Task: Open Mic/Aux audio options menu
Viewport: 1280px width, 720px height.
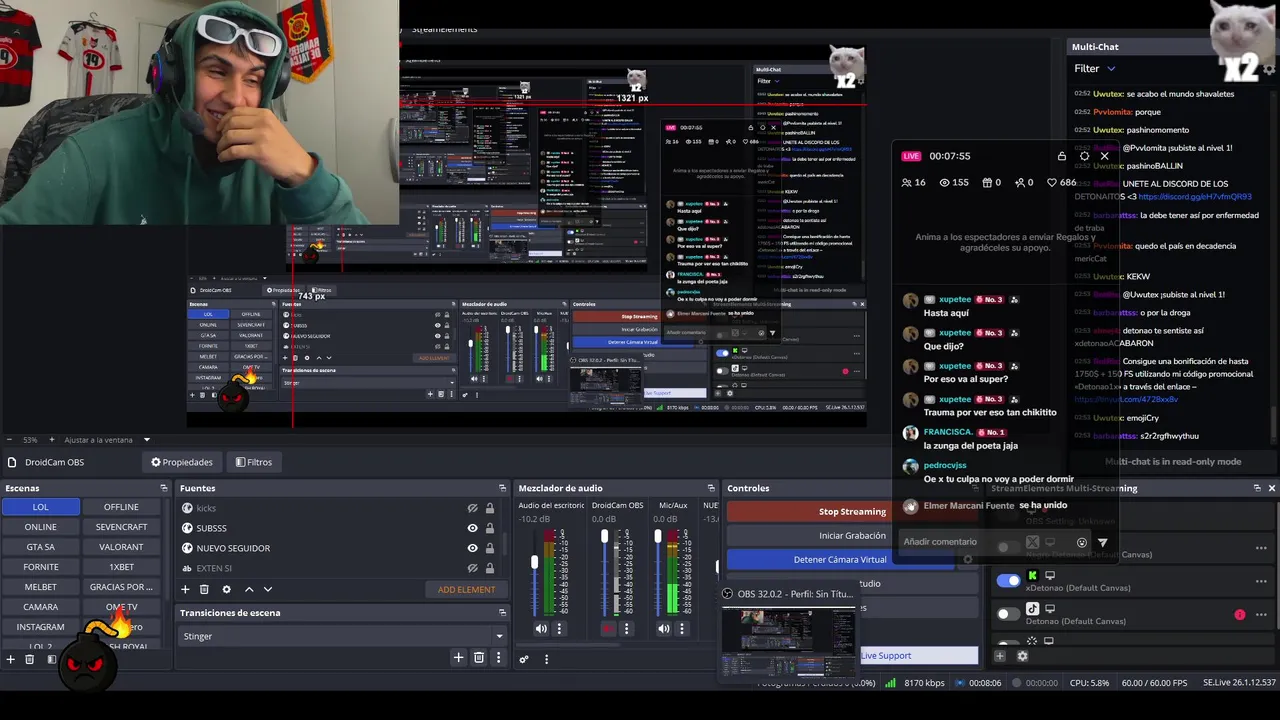Action: [682, 629]
